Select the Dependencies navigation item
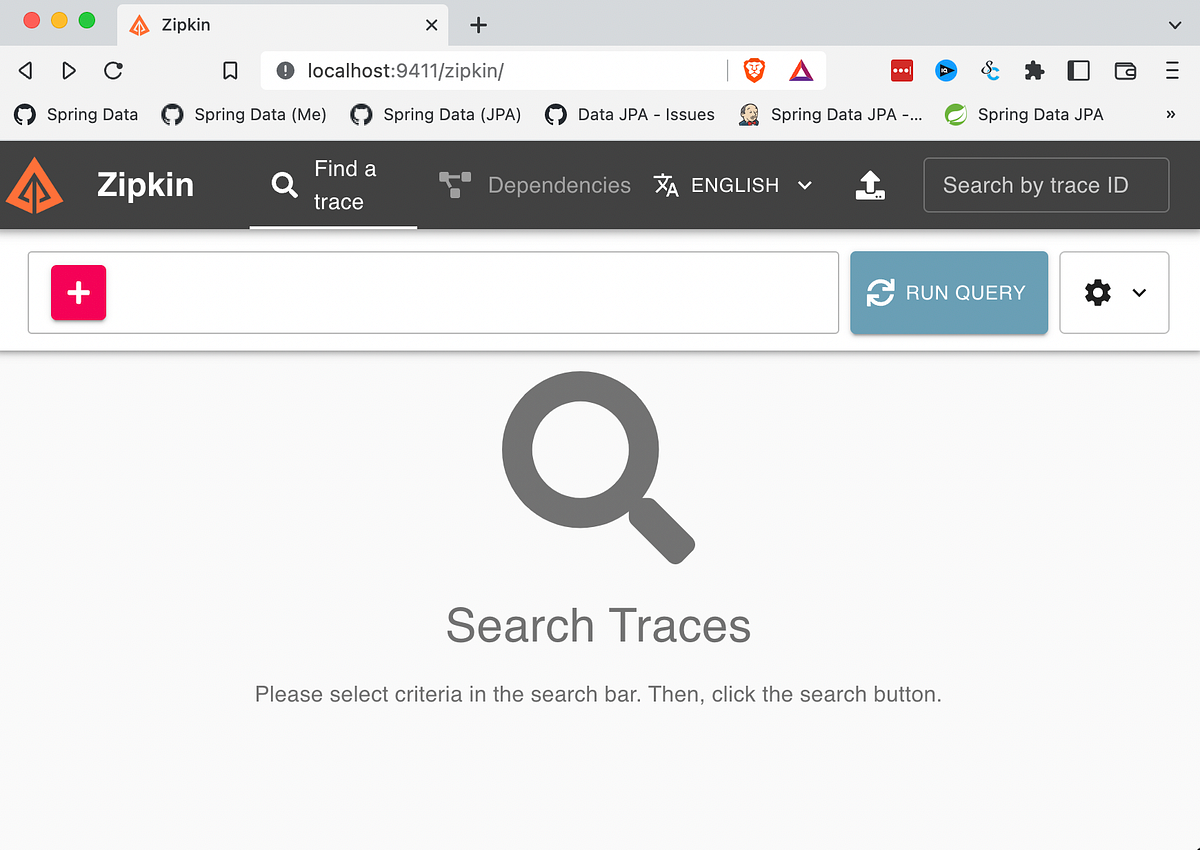Image resolution: width=1200 pixels, height=850 pixels. (x=559, y=184)
